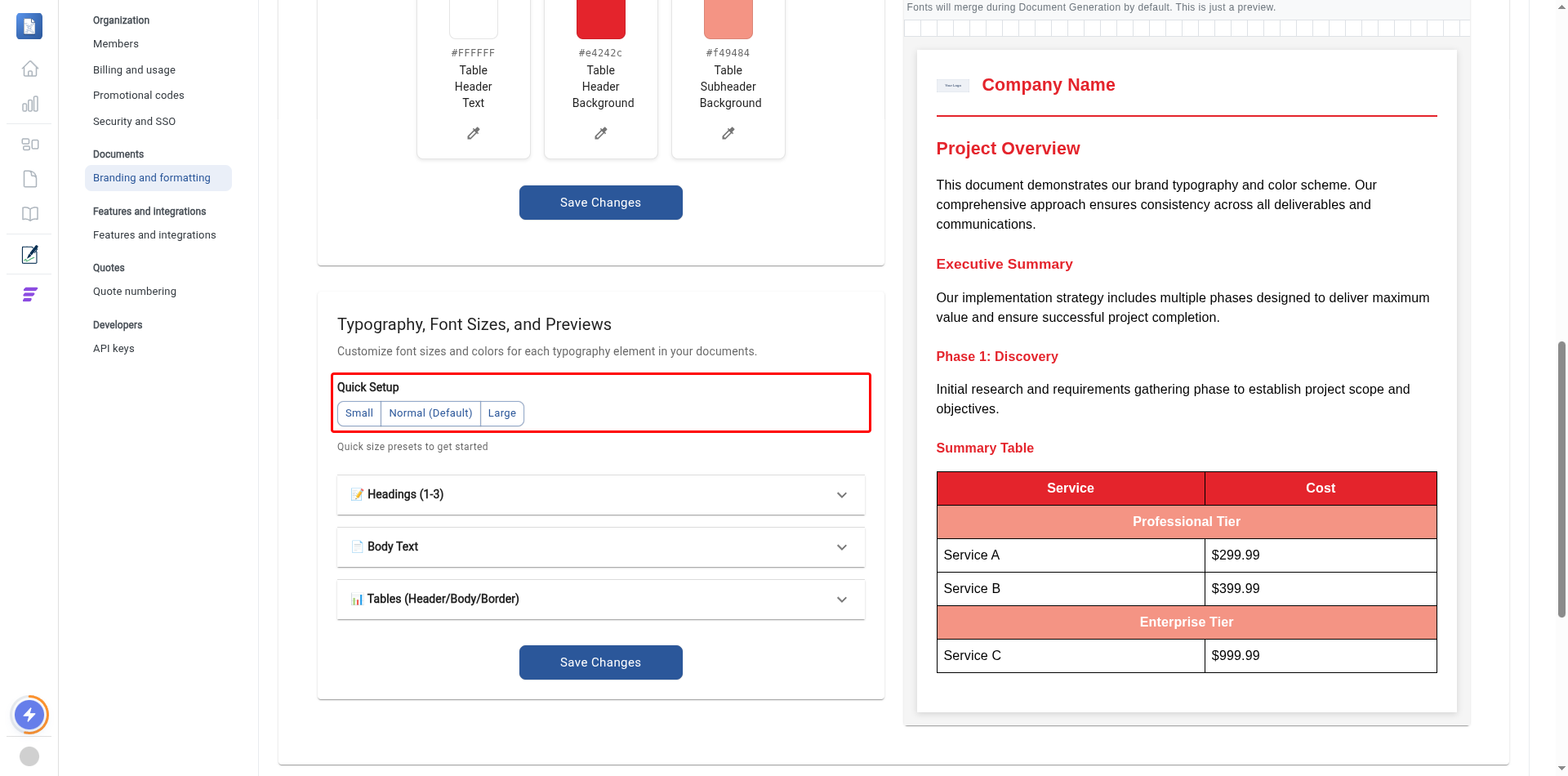Open Quote numbering settings
Image resolution: width=1568 pixels, height=776 pixels.
(x=135, y=292)
